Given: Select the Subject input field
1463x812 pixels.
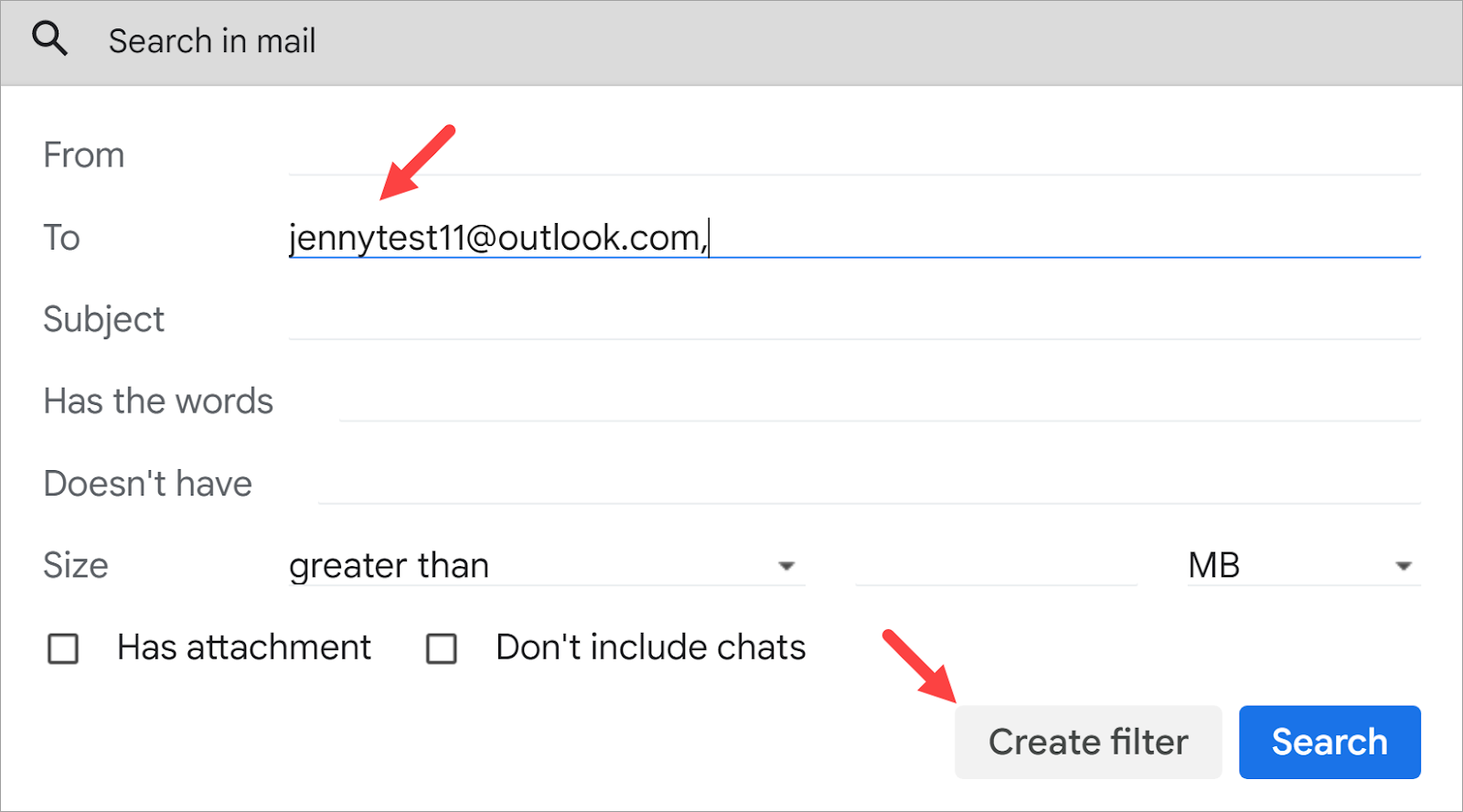Looking at the screenshot, I should tap(854, 319).
